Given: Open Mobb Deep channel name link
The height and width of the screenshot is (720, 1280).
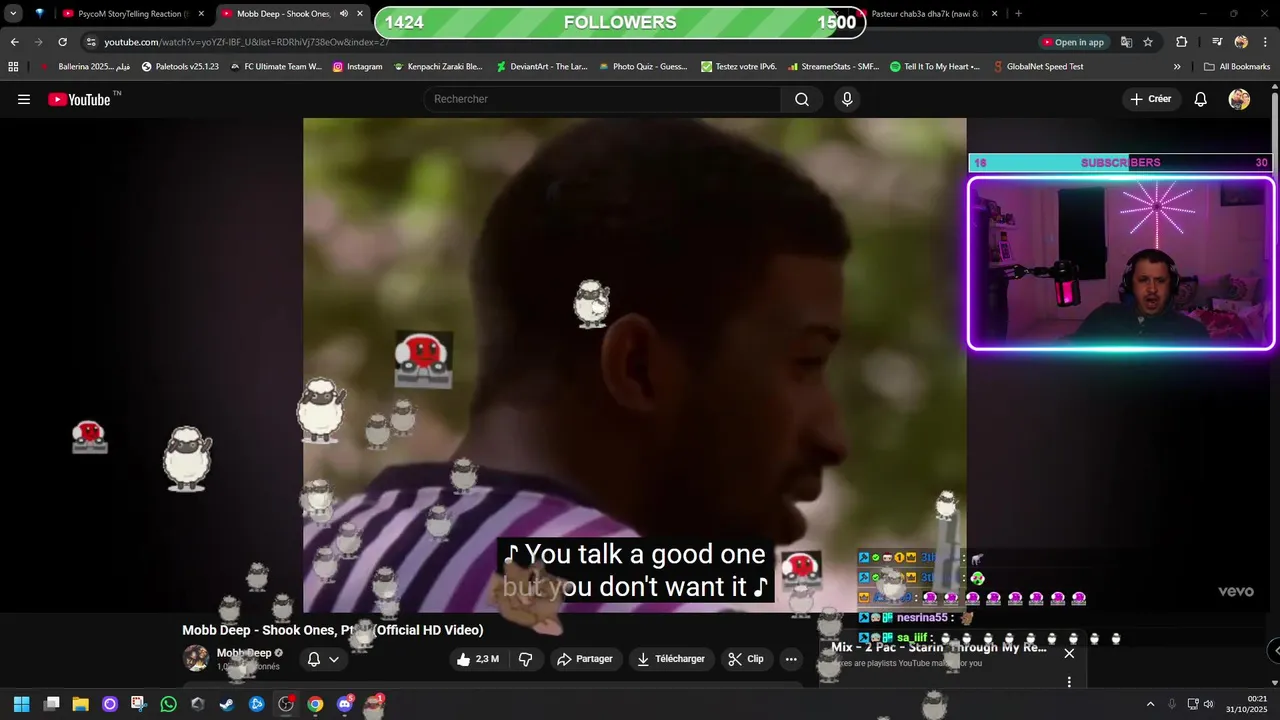Looking at the screenshot, I should pos(244,653).
